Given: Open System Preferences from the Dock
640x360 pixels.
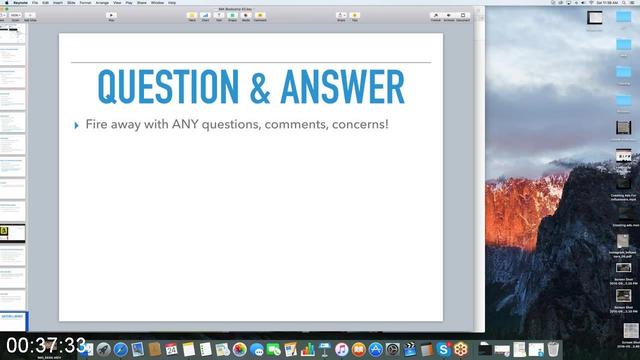Looking at the screenshot, I should click(x=393, y=349).
